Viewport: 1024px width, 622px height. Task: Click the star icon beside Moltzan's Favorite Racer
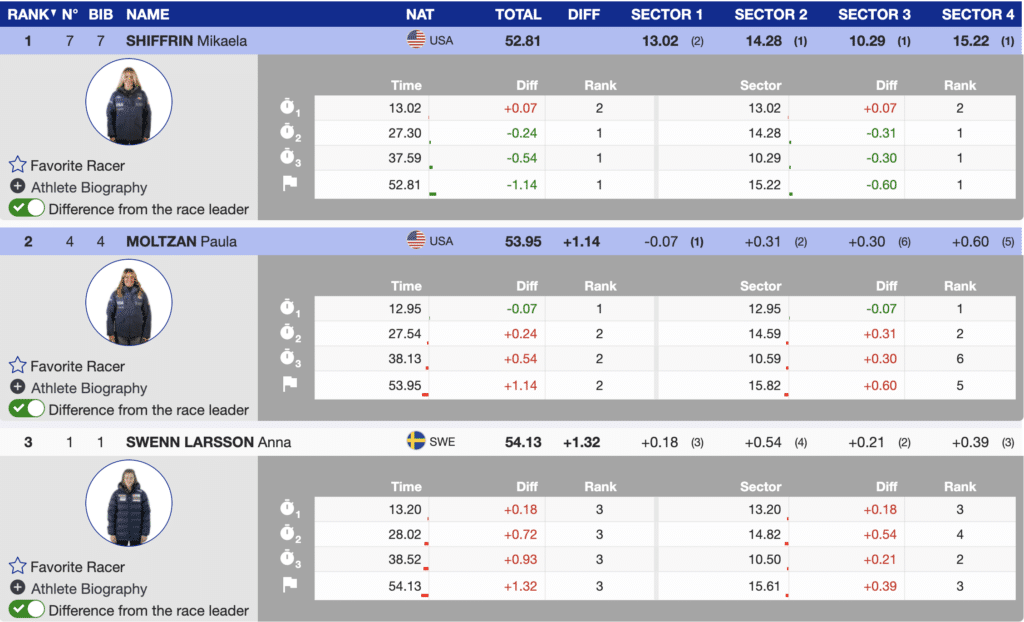click(17, 366)
